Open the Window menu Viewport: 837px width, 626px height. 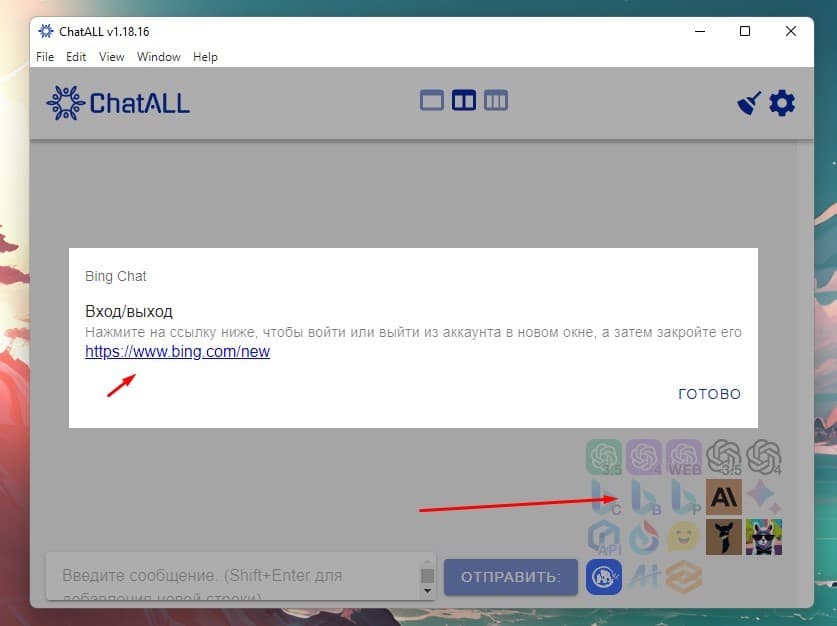coord(159,57)
